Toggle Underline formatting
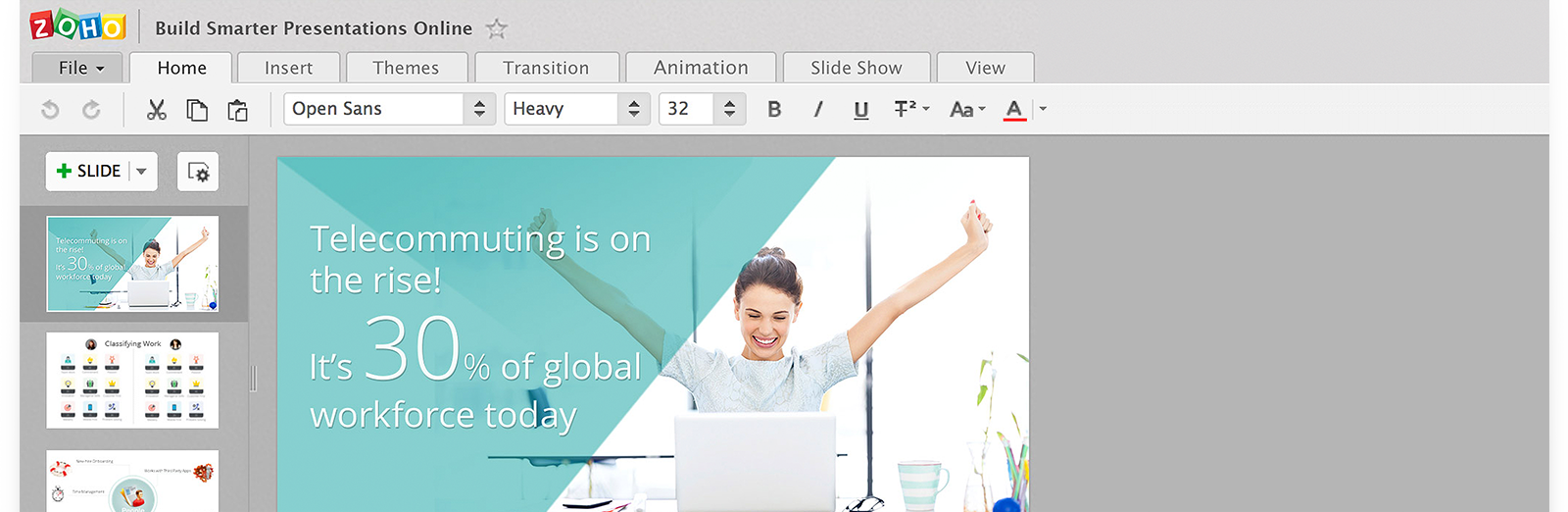Image resolution: width=1568 pixels, height=512 pixels. point(860,109)
